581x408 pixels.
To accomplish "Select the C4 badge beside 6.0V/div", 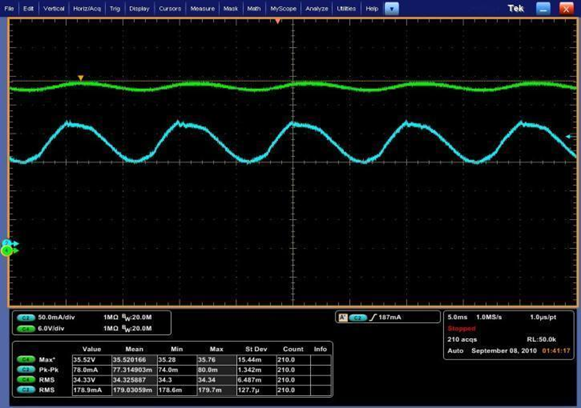I will pyautogui.click(x=26, y=329).
